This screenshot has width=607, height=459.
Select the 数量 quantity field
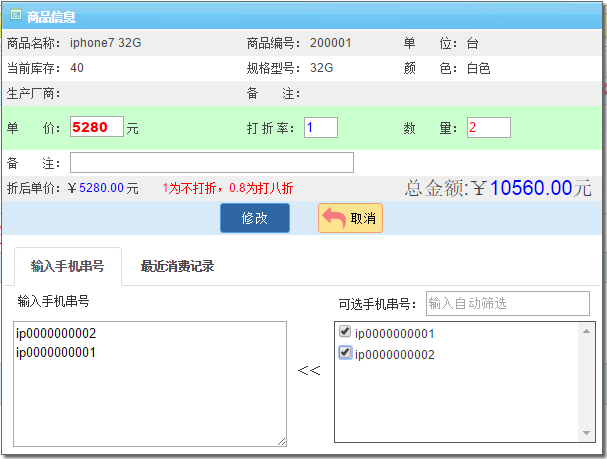488,127
